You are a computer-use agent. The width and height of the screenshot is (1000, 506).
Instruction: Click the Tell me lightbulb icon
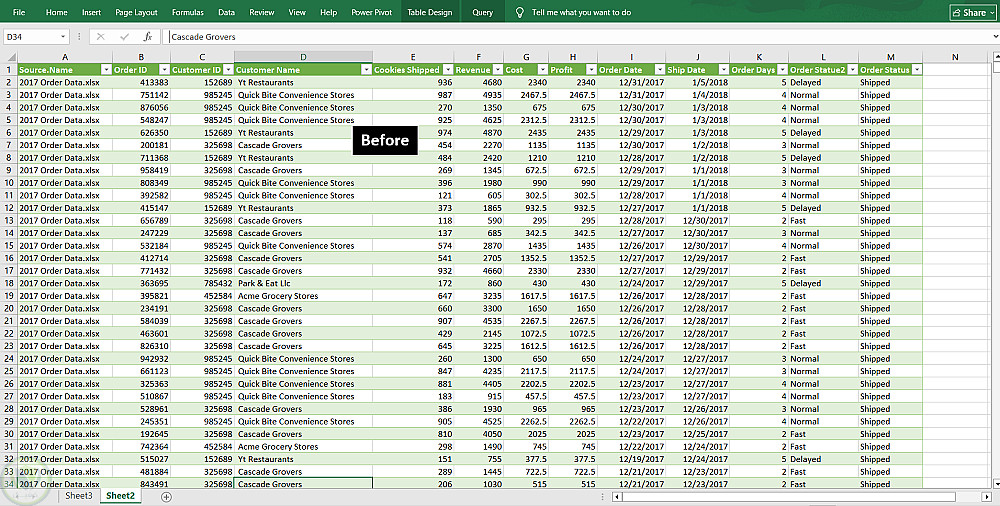[518, 13]
